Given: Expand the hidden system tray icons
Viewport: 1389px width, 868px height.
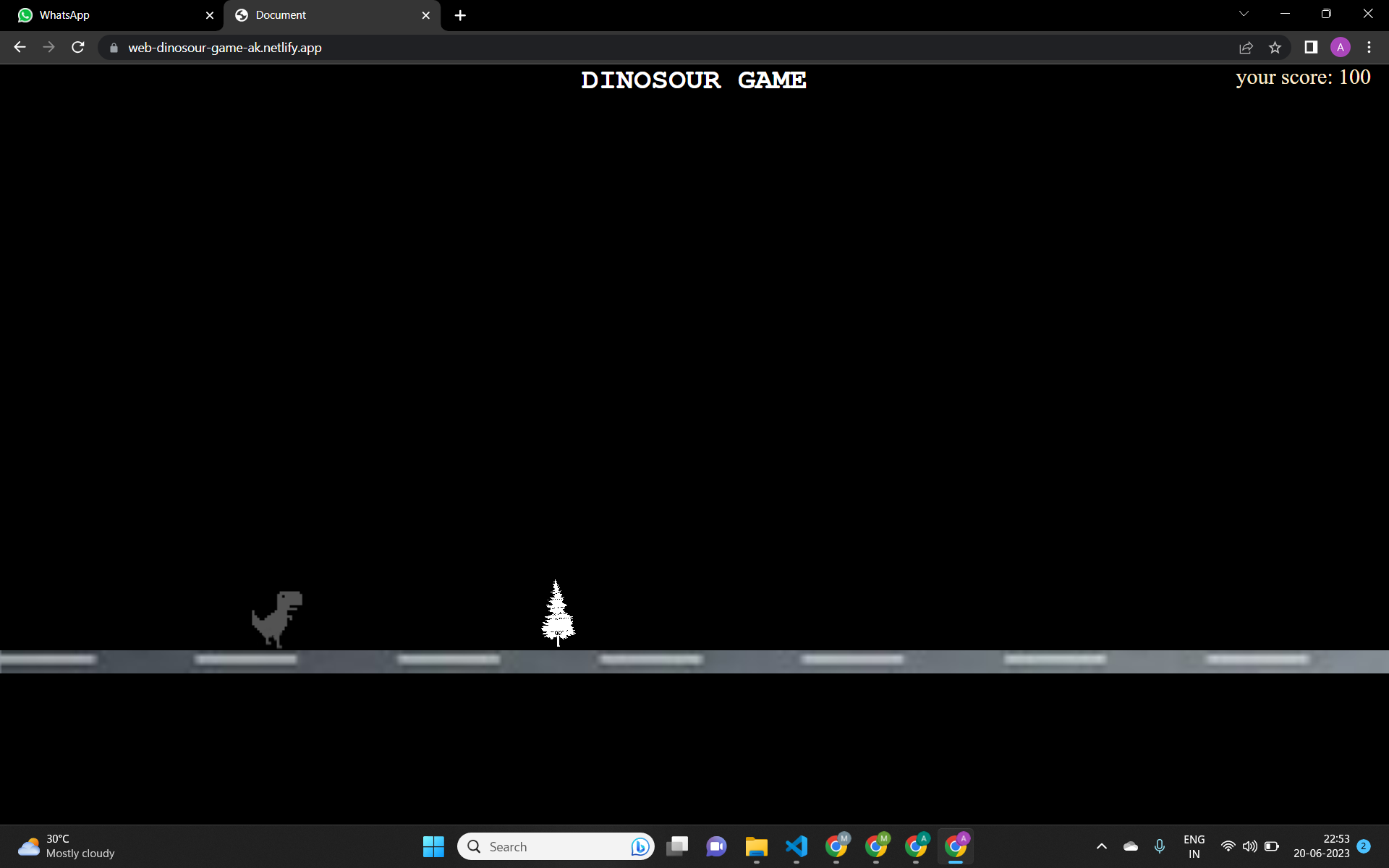Looking at the screenshot, I should coord(1102,846).
